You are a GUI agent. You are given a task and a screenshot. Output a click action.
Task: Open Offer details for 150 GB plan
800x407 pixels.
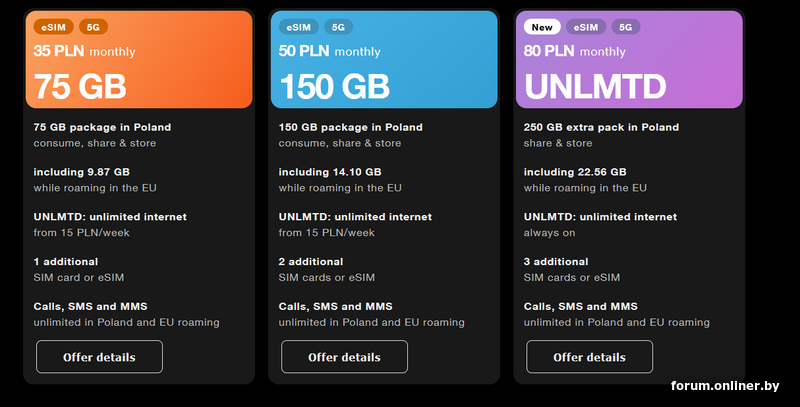tap(344, 357)
